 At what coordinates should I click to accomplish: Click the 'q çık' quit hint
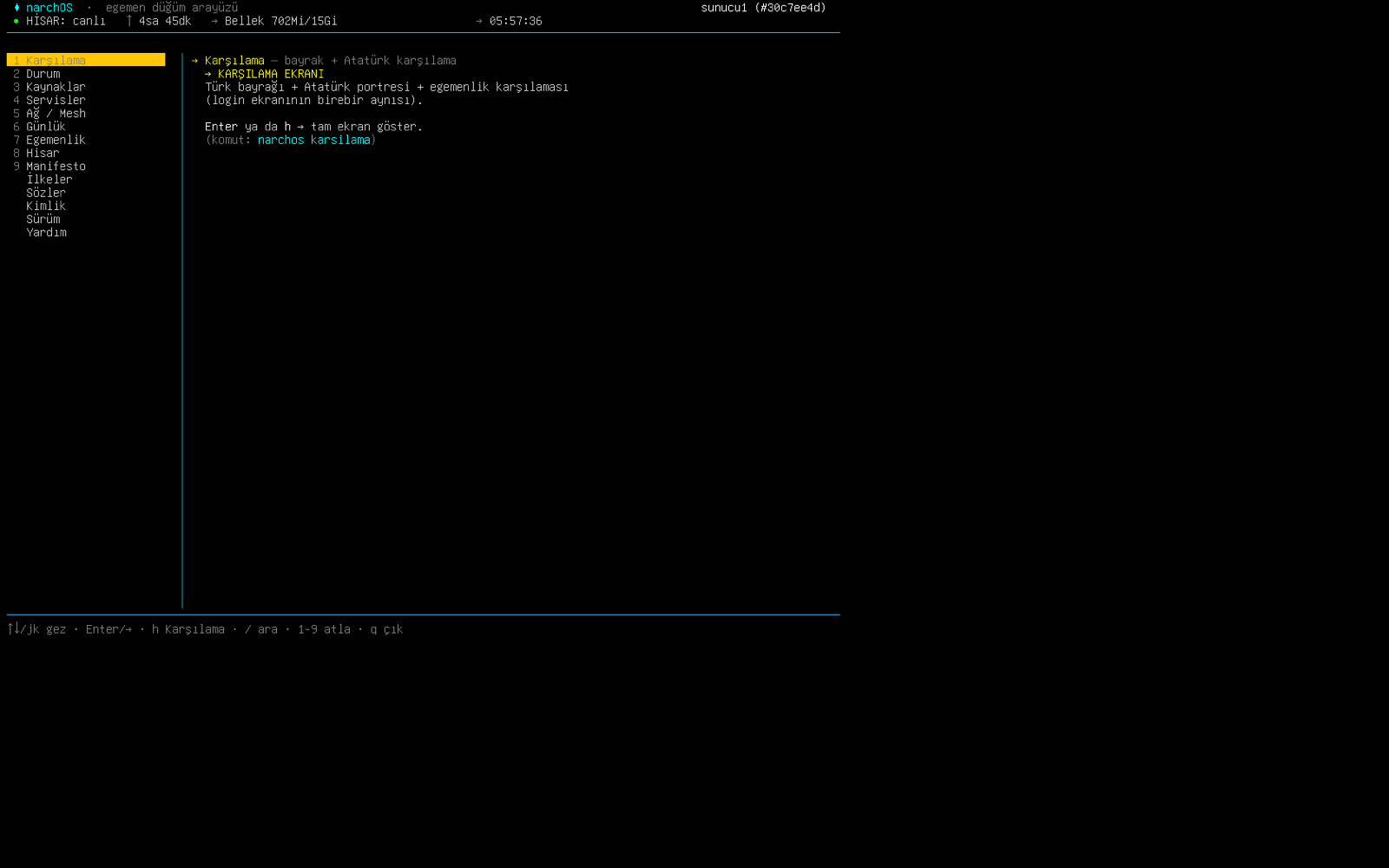pos(386,629)
